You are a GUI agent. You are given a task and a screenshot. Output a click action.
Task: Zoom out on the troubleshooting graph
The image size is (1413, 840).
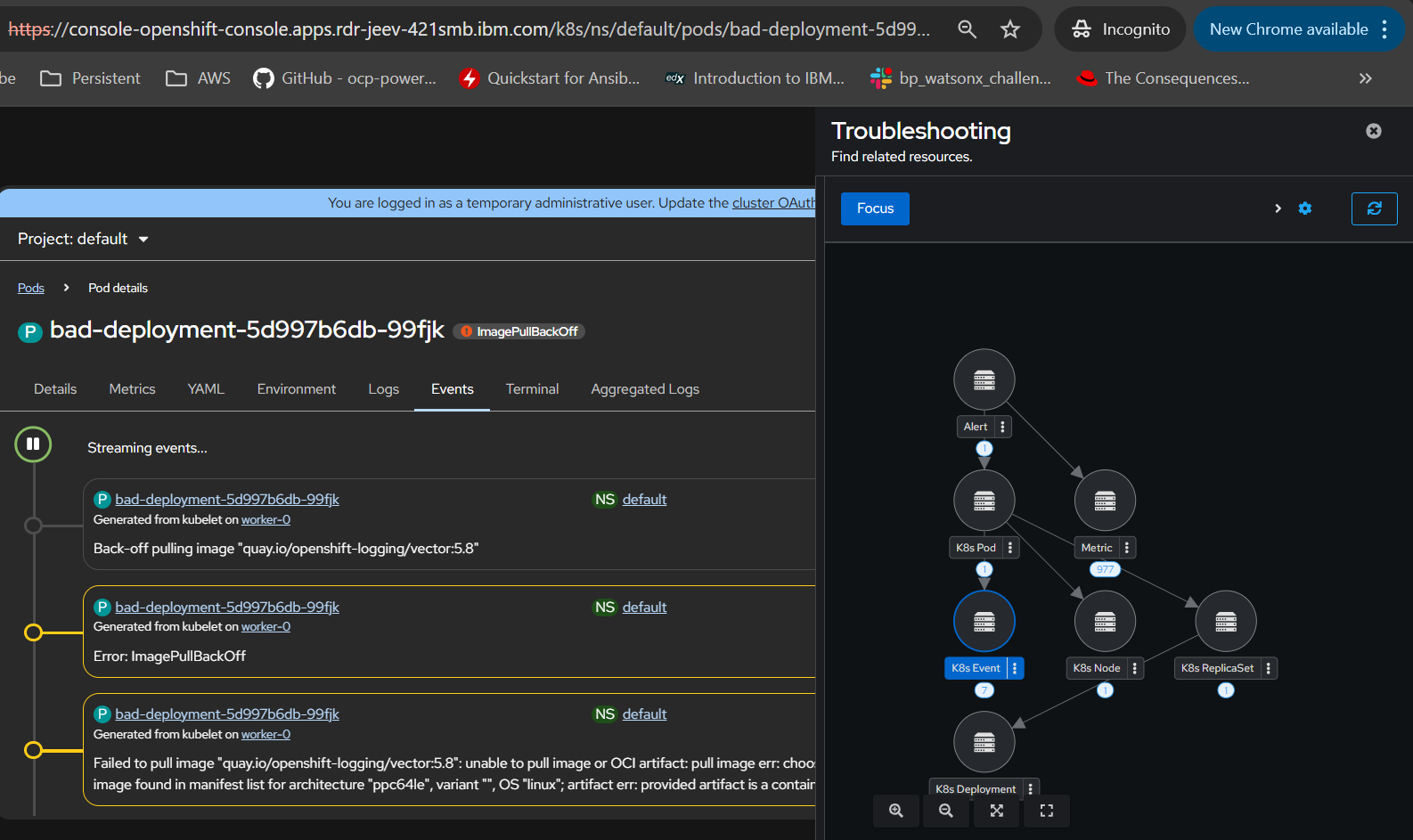[x=946, y=811]
